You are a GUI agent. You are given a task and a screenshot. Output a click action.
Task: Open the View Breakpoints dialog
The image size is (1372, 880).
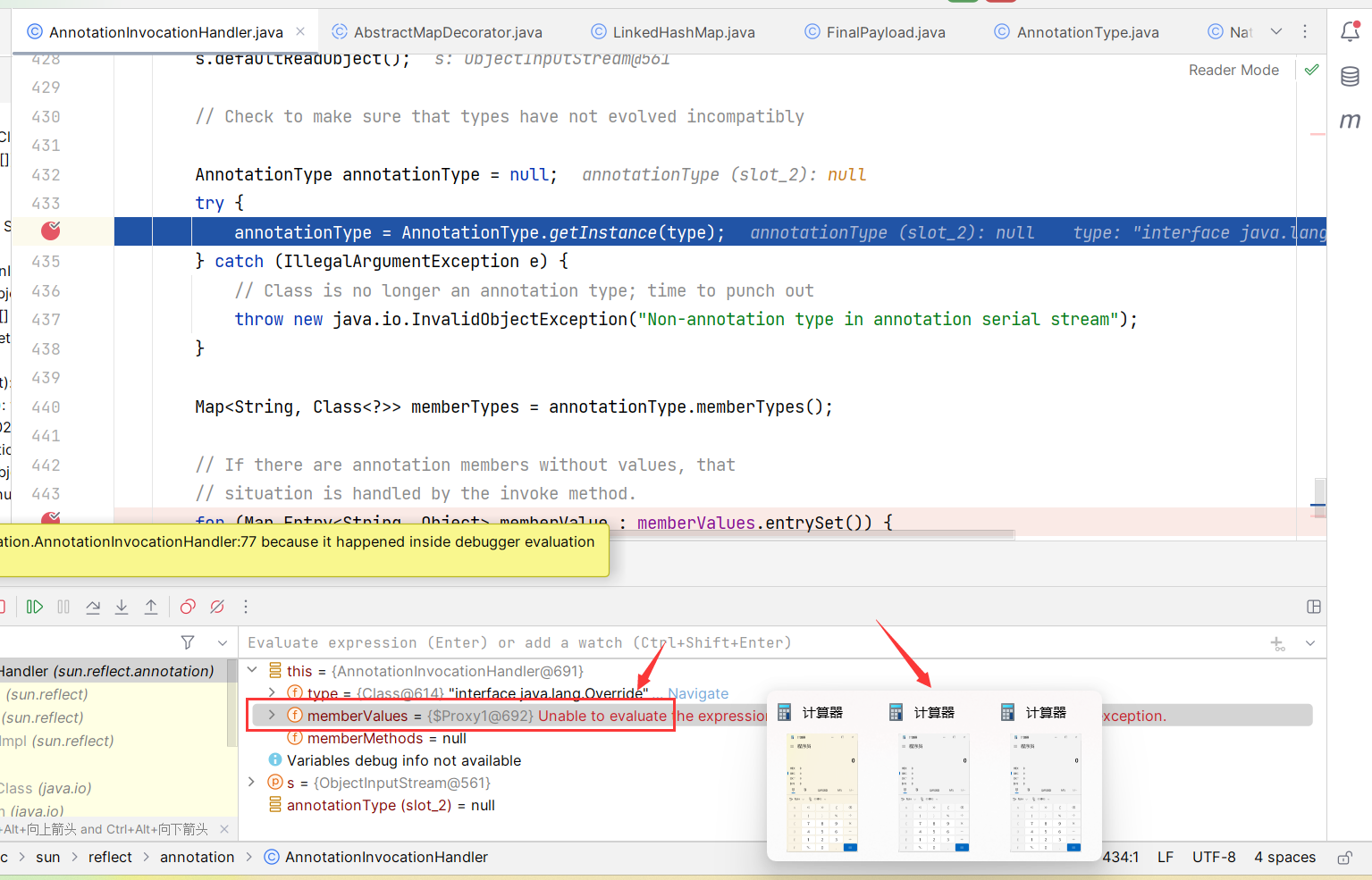tap(188, 607)
